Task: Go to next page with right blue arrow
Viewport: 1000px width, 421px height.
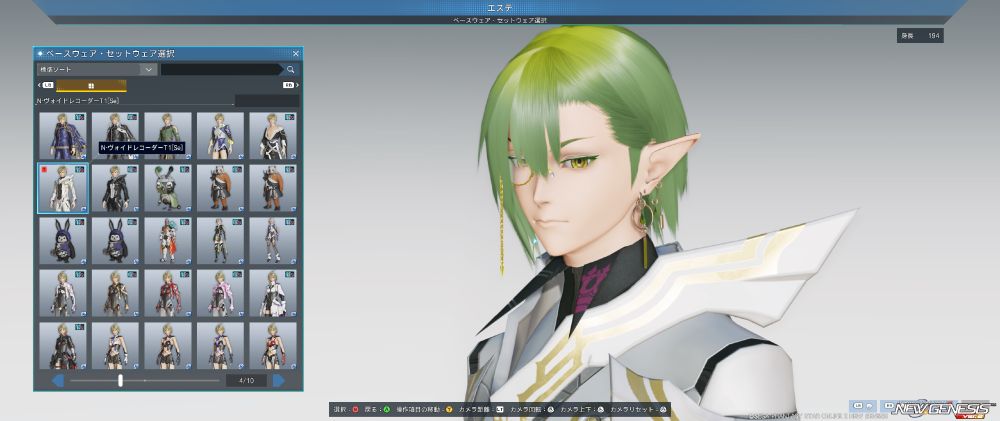Action: (x=279, y=381)
